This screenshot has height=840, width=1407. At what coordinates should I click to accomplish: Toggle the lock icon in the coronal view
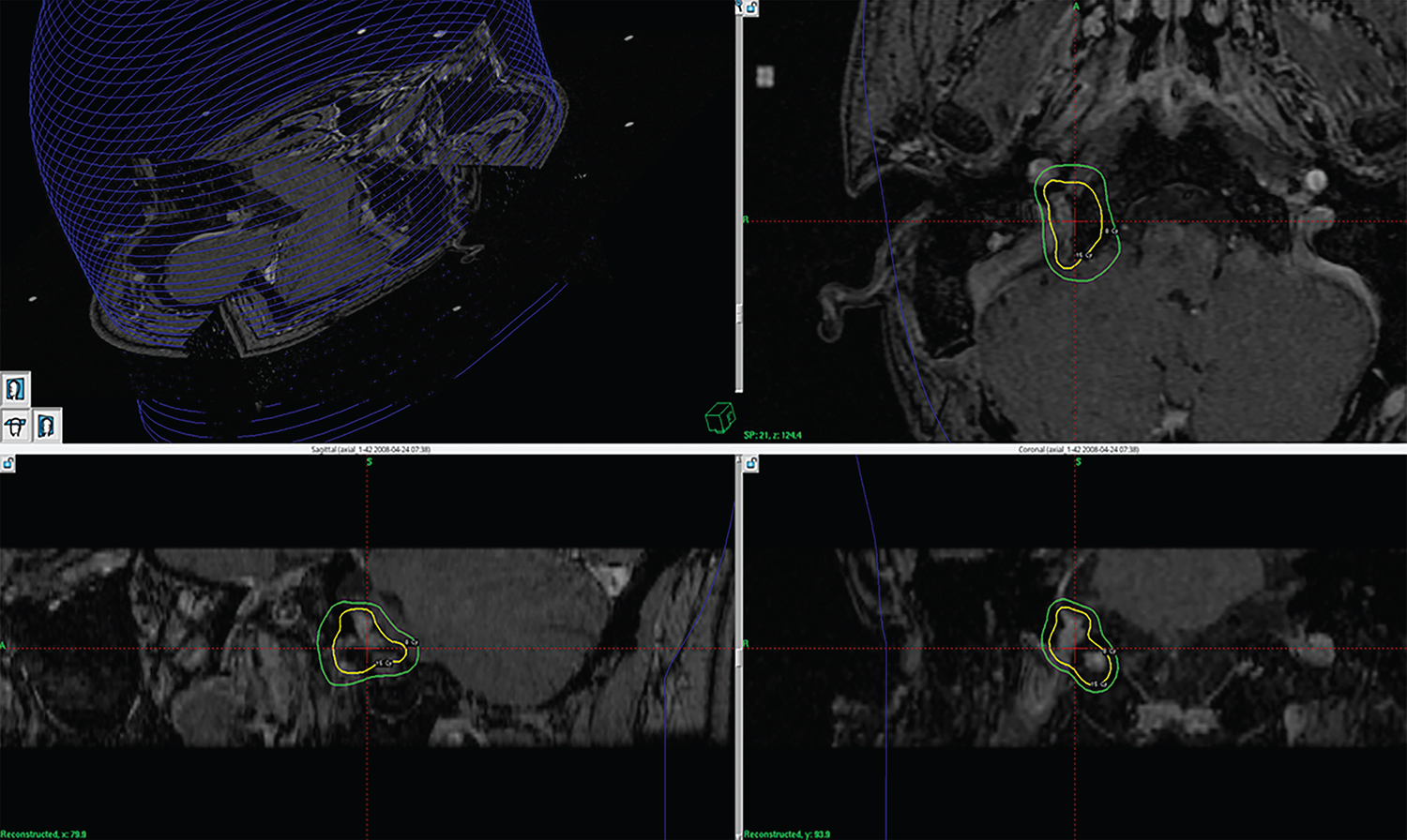752,463
